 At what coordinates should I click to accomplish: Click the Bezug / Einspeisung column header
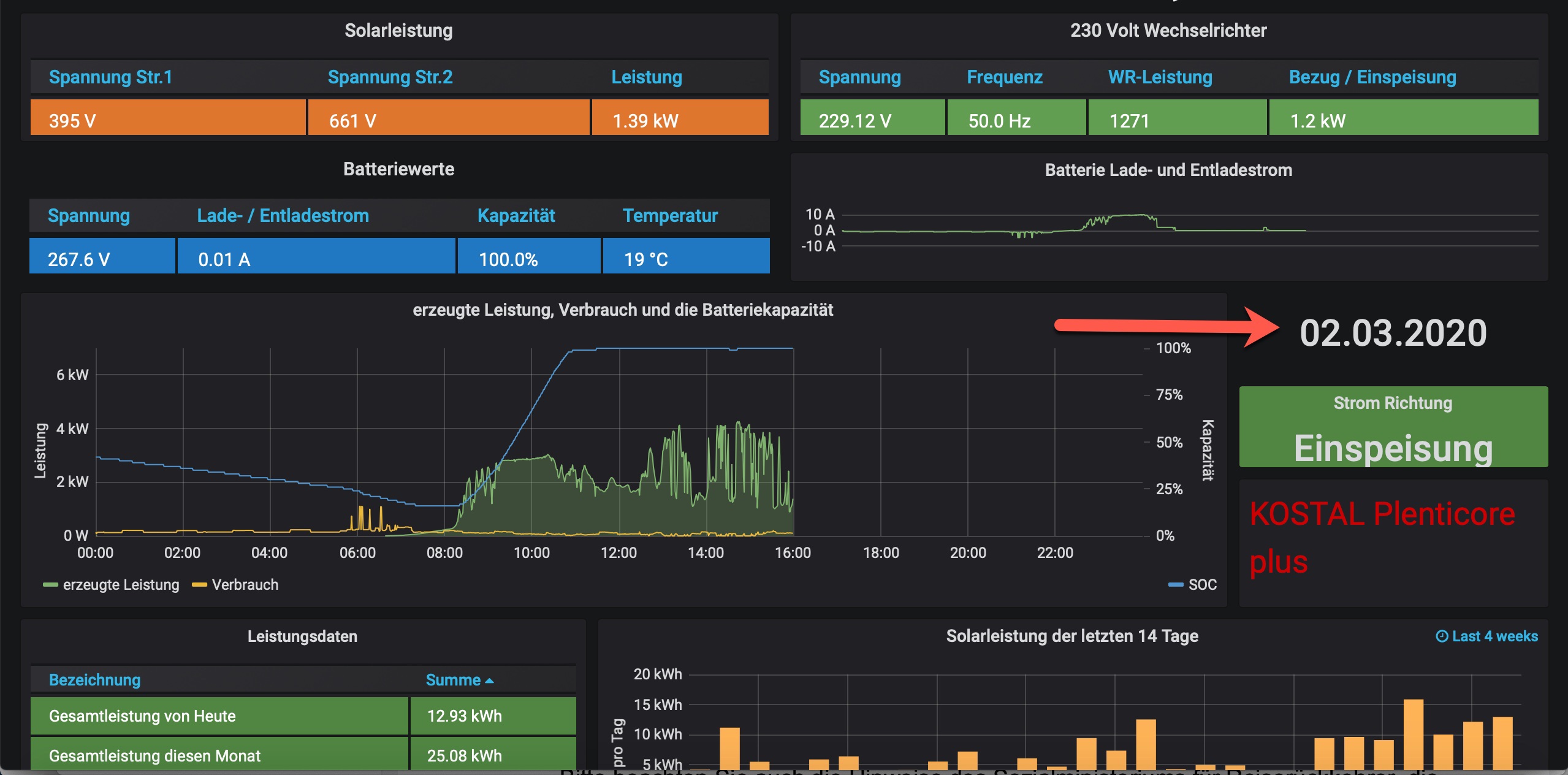pos(1372,77)
